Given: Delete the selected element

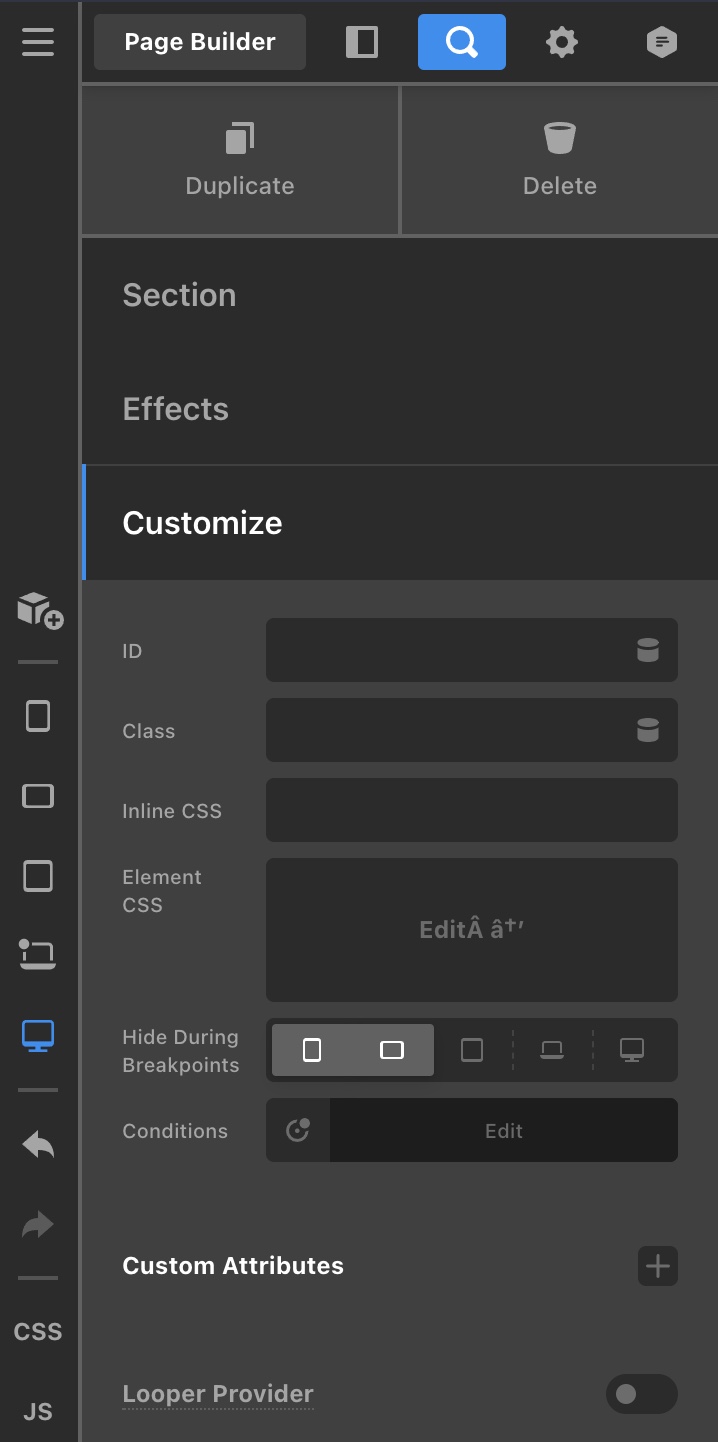Looking at the screenshot, I should [559, 160].
